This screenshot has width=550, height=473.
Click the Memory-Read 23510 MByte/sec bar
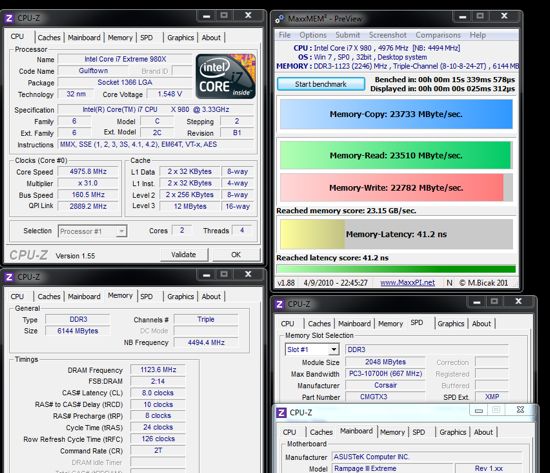click(396, 155)
